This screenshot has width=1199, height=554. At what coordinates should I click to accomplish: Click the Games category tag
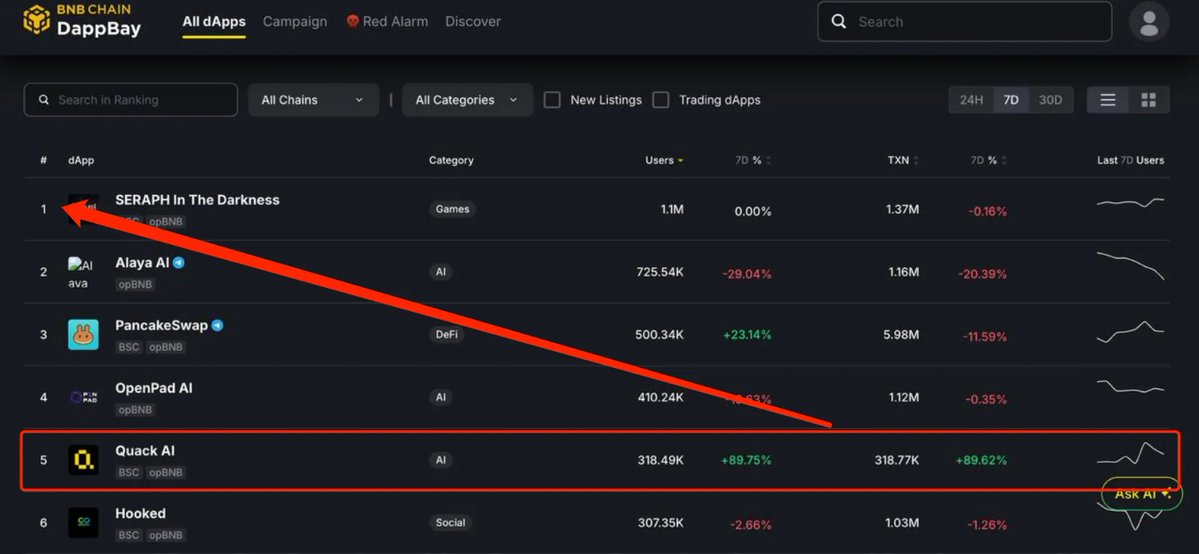pyautogui.click(x=452, y=209)
